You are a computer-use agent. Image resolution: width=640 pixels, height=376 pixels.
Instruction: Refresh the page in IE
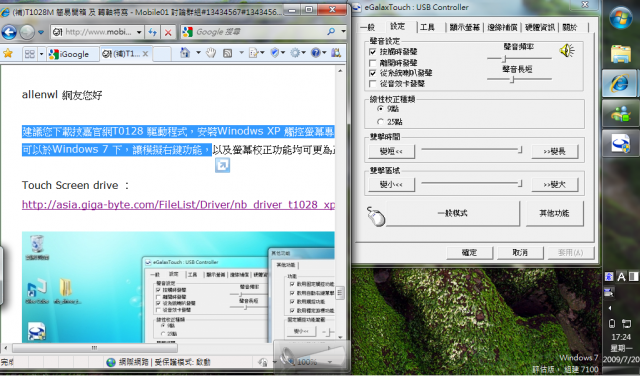coord(153,32)
